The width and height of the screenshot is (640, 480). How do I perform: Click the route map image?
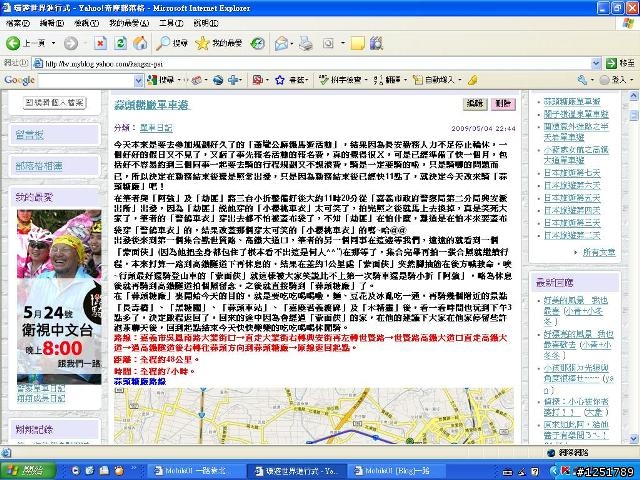tap(313, 416)
